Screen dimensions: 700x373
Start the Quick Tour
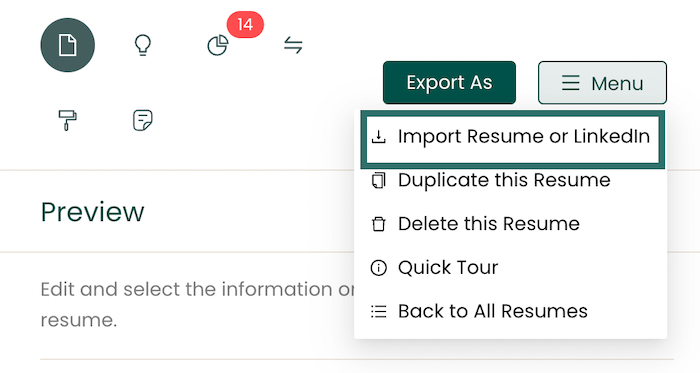point(510,267)
